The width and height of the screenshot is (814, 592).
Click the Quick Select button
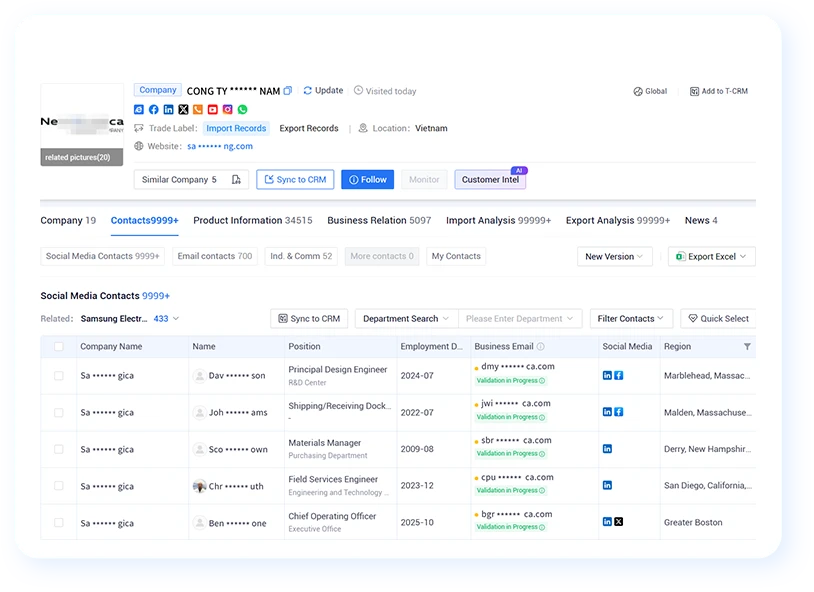point(718,319)
